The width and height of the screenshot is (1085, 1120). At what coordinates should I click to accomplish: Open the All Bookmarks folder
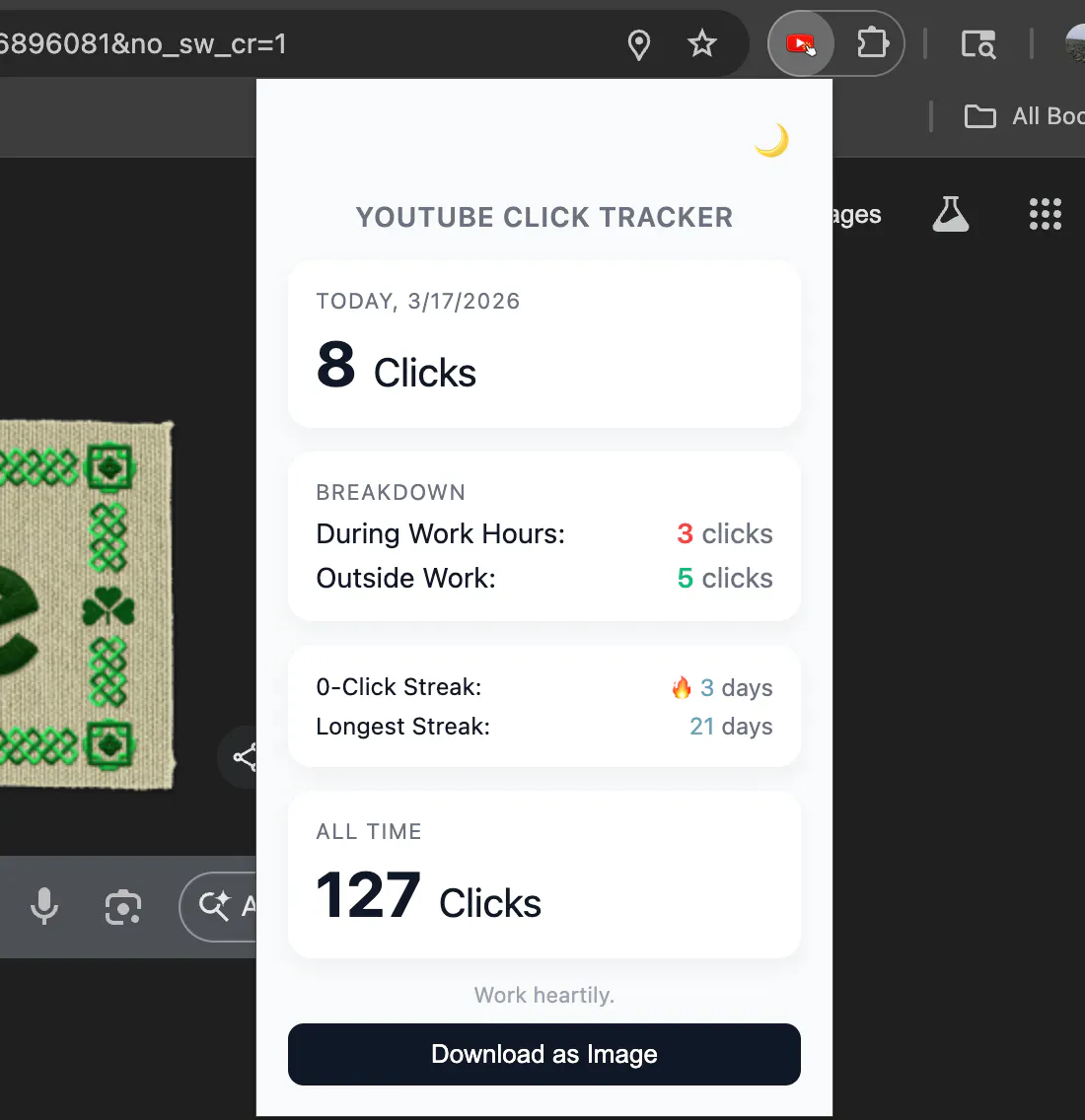(1024, 115)
